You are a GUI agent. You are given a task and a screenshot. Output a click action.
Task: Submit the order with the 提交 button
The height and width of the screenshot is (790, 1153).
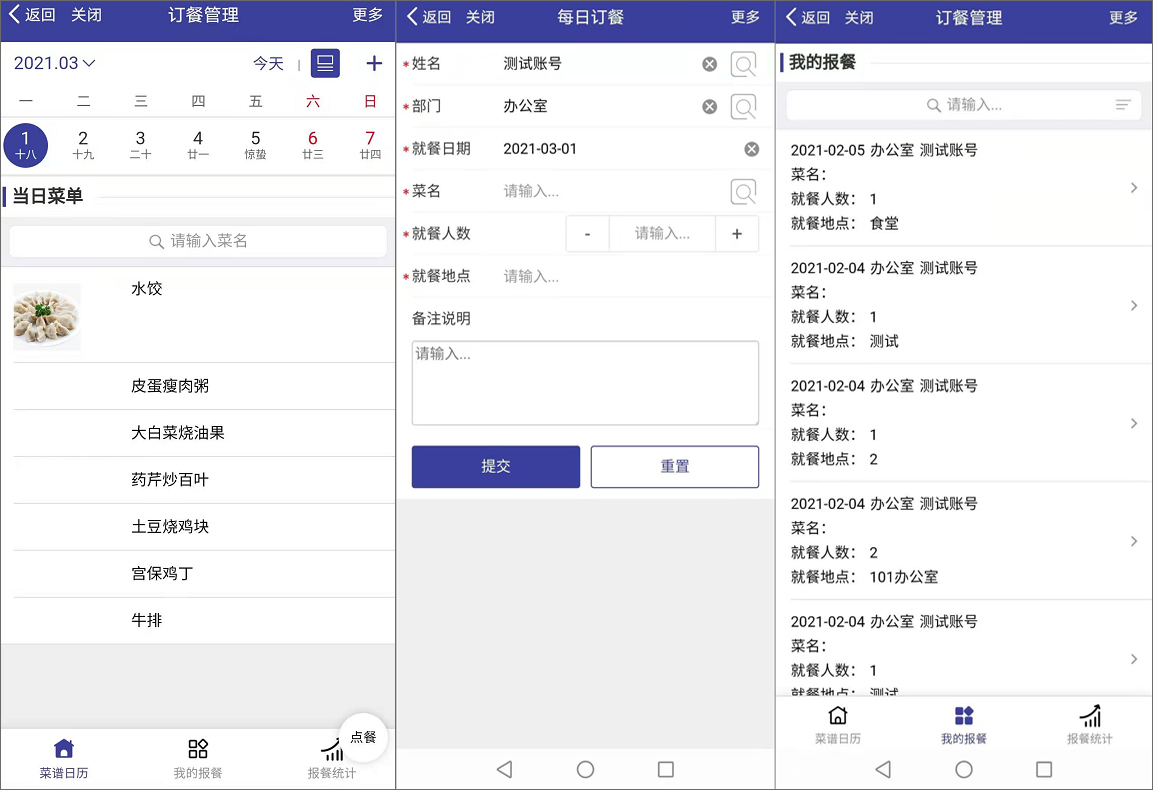pyautogui.click(x=495, y=467)
